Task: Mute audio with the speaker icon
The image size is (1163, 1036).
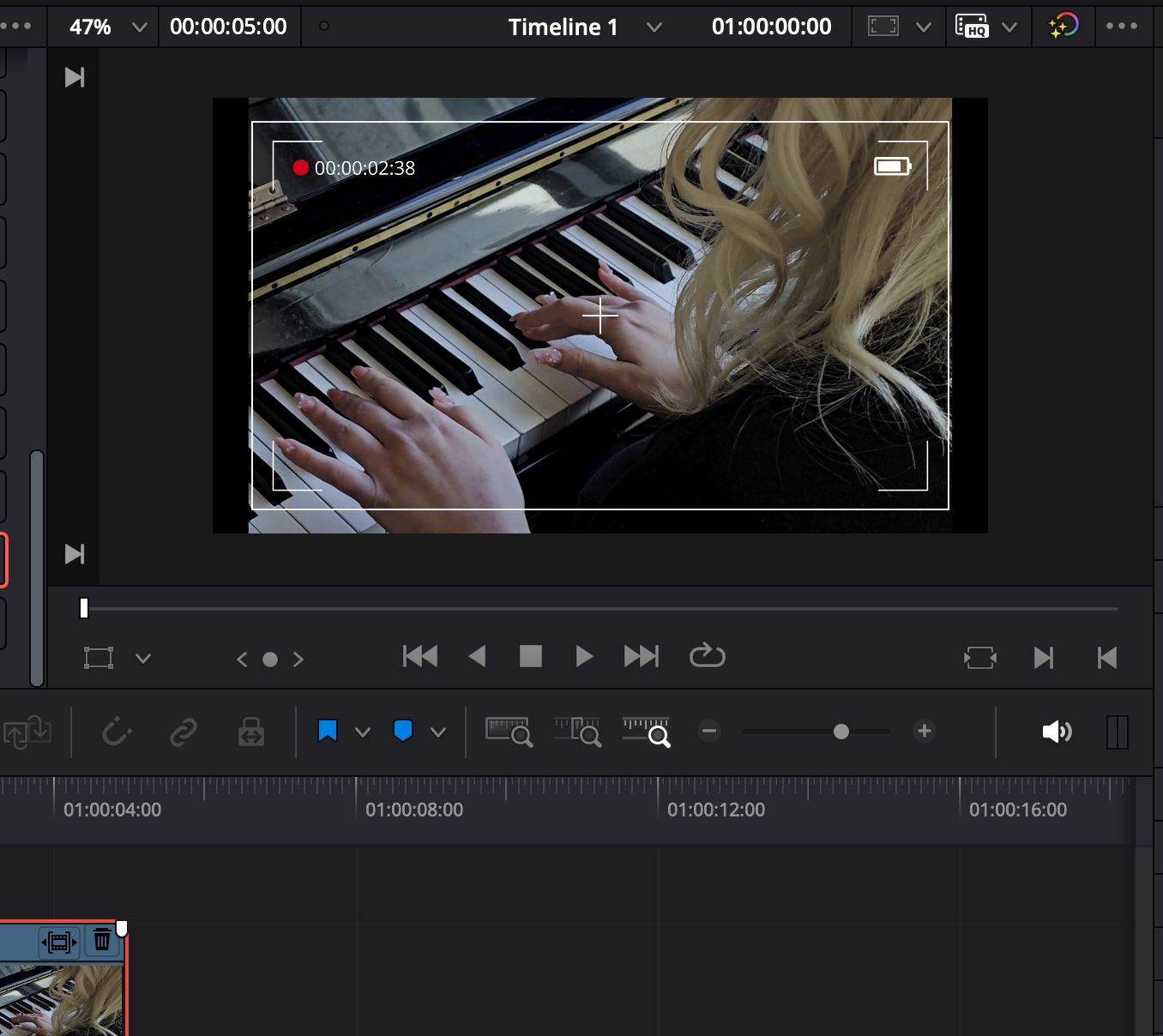Action: pyautogui.click(x=1057, y=732)
